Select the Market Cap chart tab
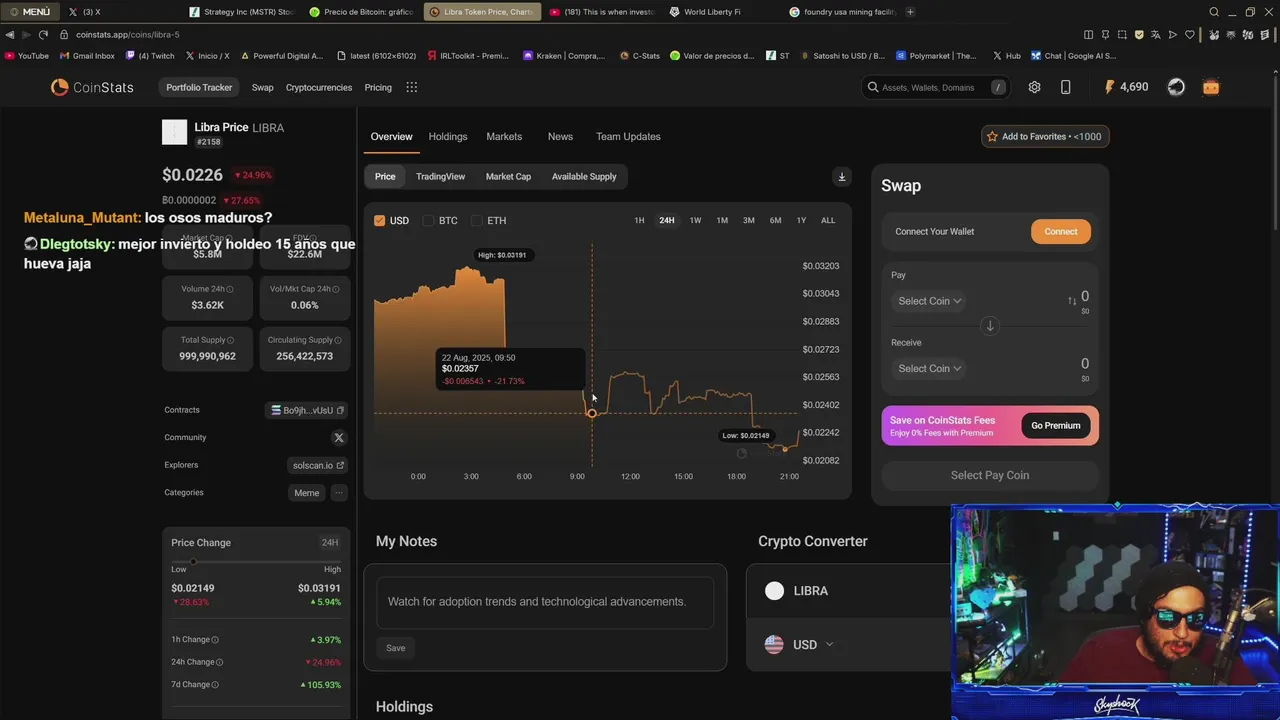Viewport: 1280px width, 720px height. click(x=508, y=177)
